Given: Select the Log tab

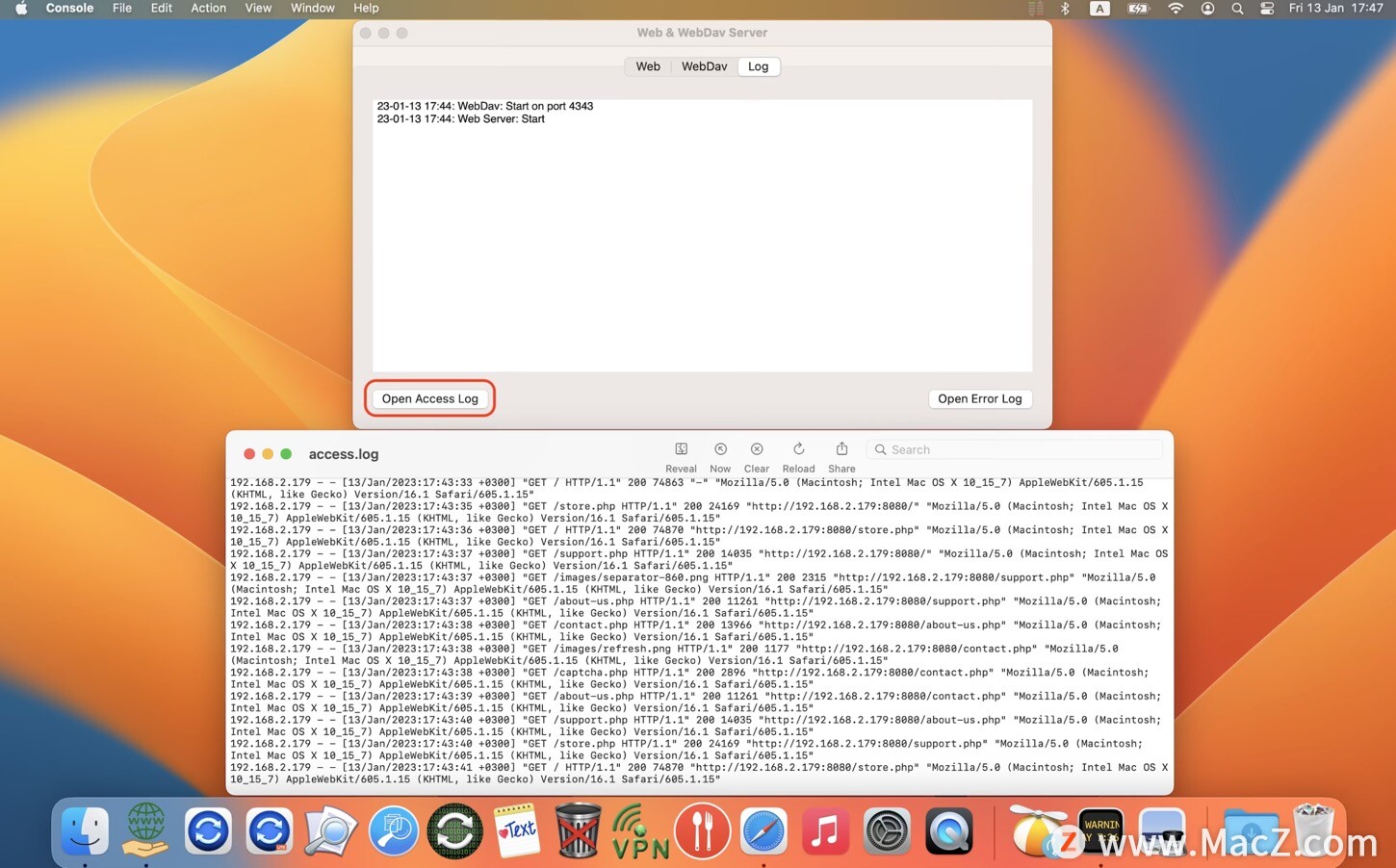Looking at the screenshot, I should [x=759, y=66].
